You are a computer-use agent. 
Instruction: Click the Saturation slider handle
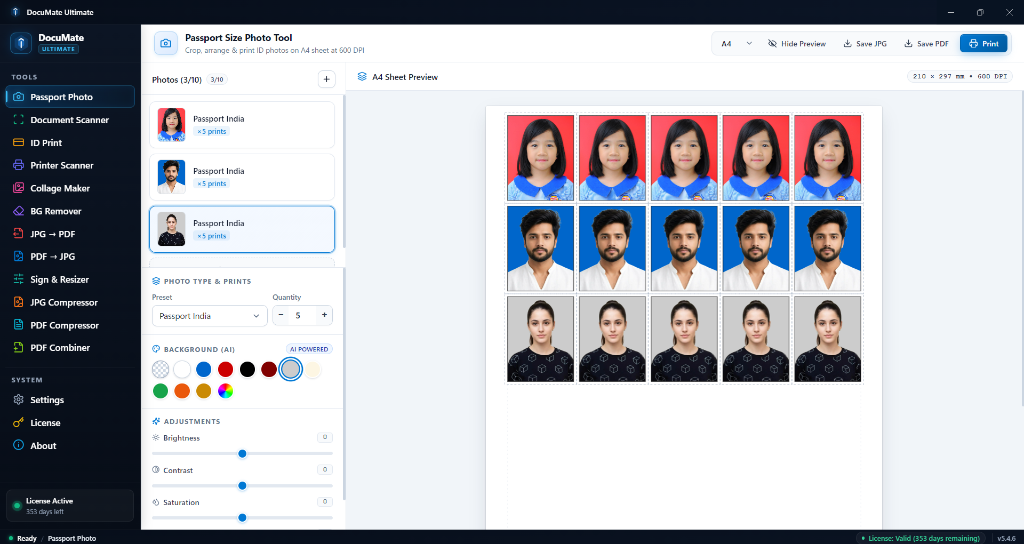[242, 518]
